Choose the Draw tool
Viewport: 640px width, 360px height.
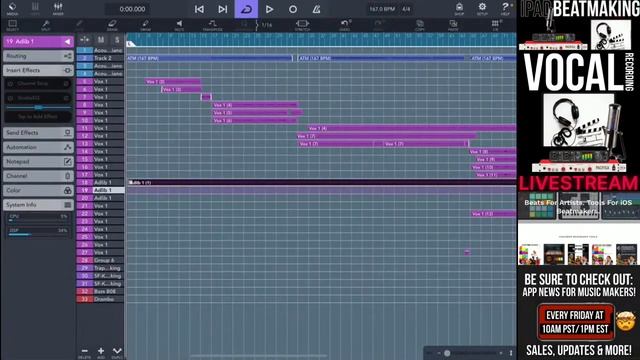[x=145, y=25]
